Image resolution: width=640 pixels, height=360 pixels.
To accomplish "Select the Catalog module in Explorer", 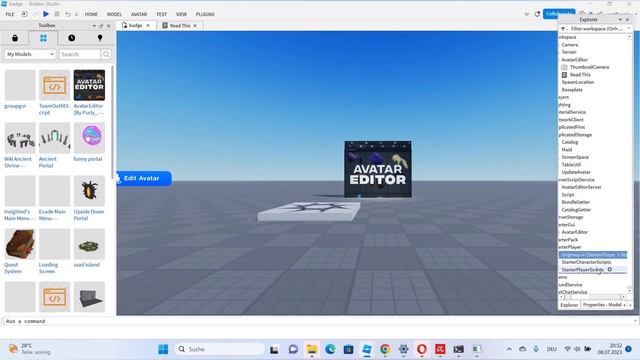I will click(x=570, y=142).
